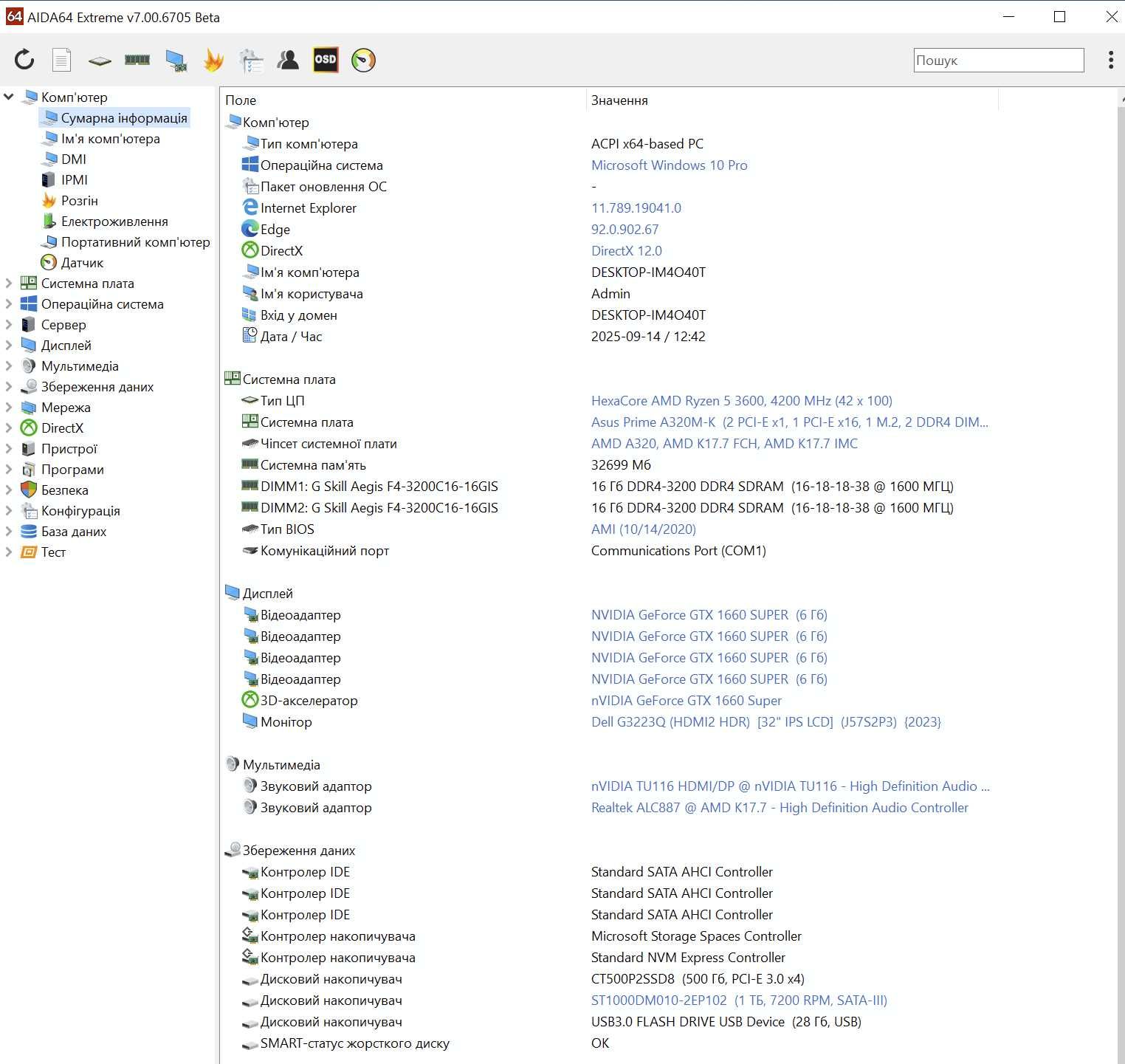This screenshot has height=1064, width=1125.
Task: Click the Поле column header
Action: (402, 100)
